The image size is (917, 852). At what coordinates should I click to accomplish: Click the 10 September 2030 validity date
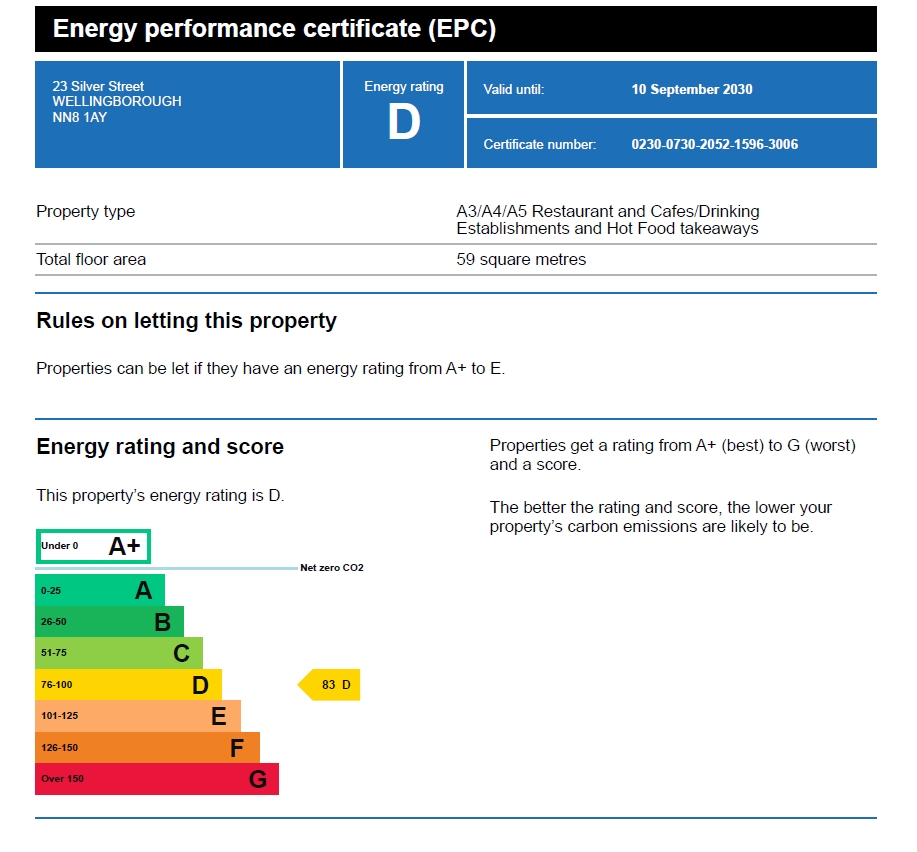point(691,89)
